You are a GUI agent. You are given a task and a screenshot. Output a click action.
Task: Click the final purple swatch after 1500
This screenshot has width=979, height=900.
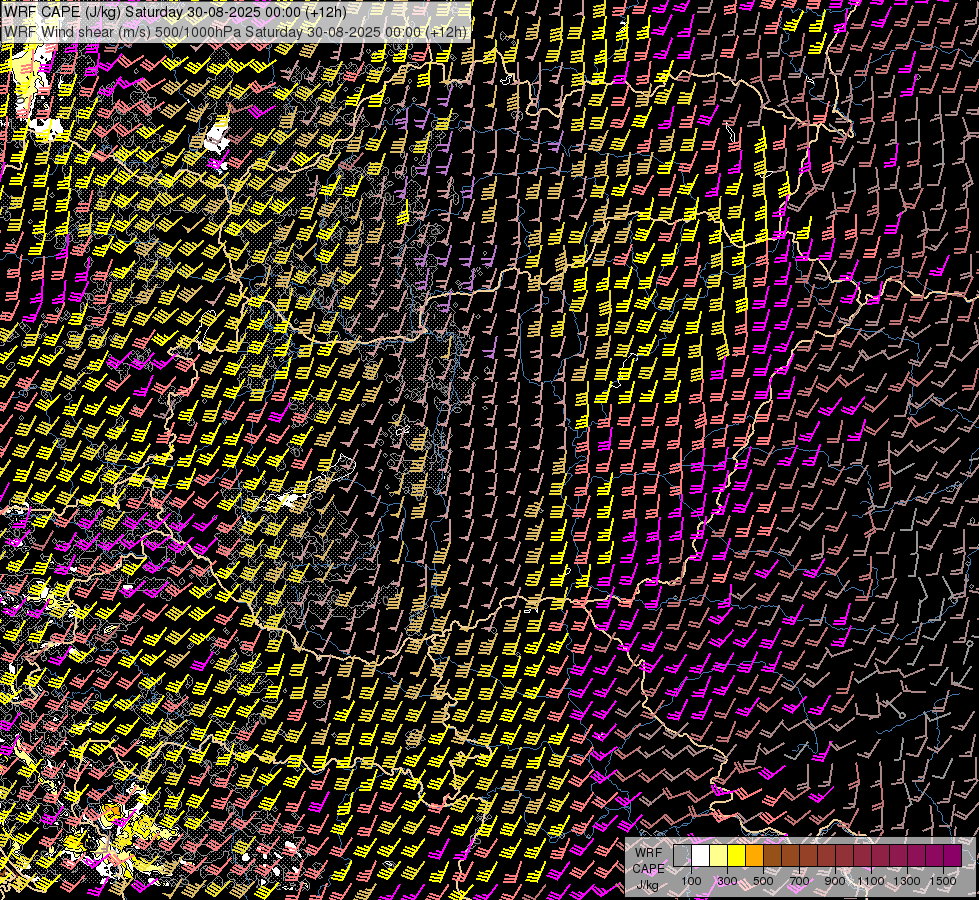click(x=953, y=855)
